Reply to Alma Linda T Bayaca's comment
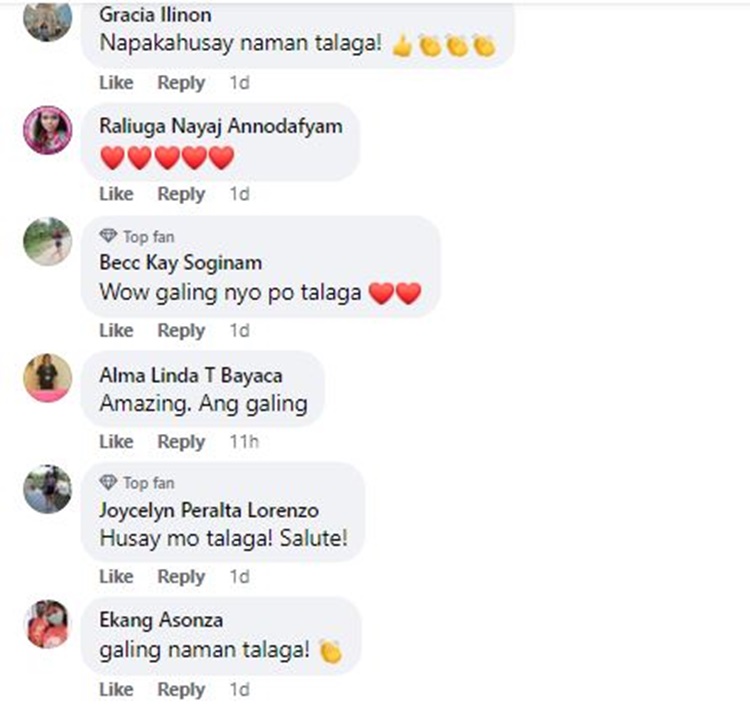This screenshot has height=708, width=750. coord(181,442)
